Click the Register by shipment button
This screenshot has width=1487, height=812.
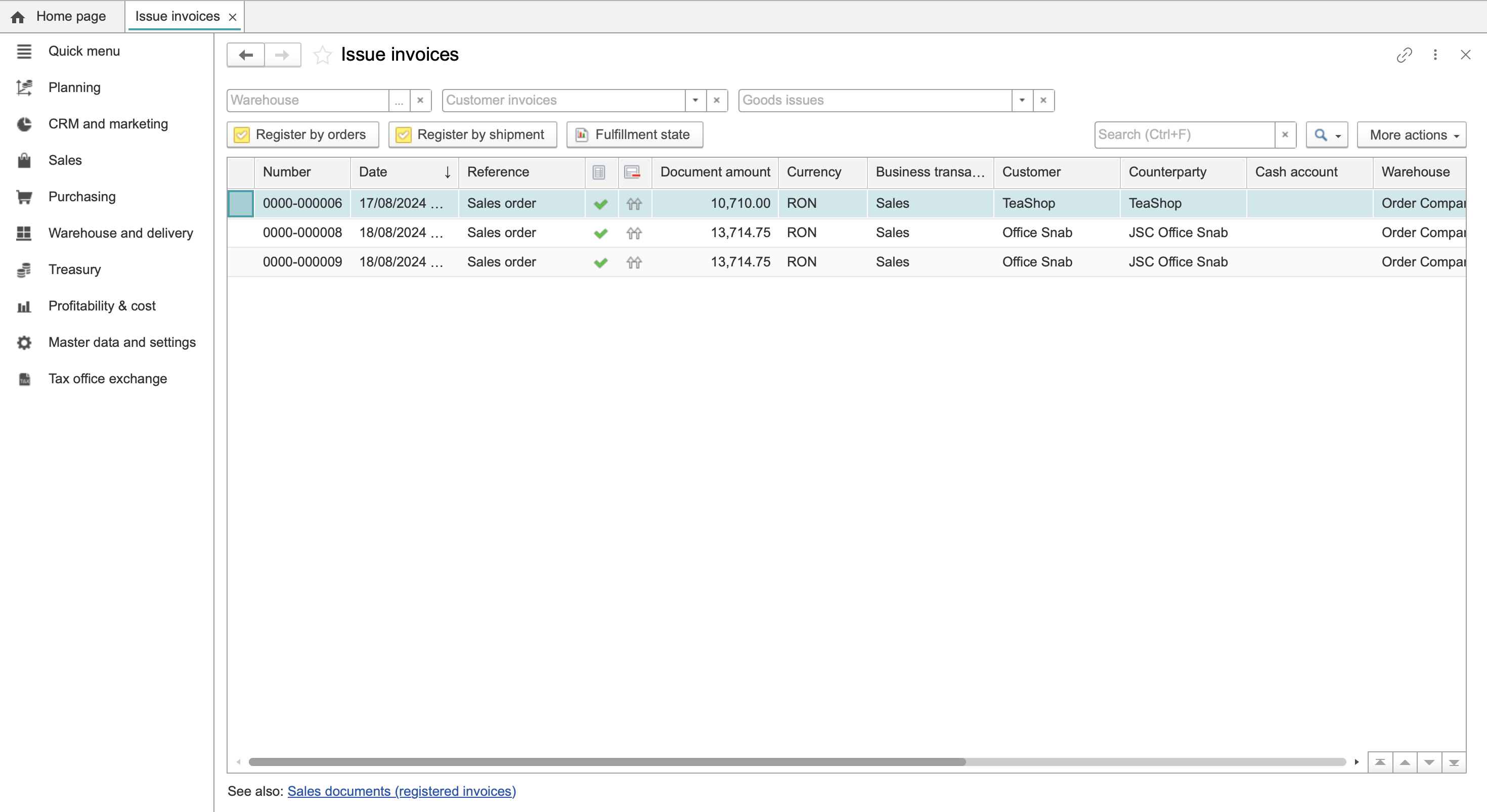(x=472, y=134)
